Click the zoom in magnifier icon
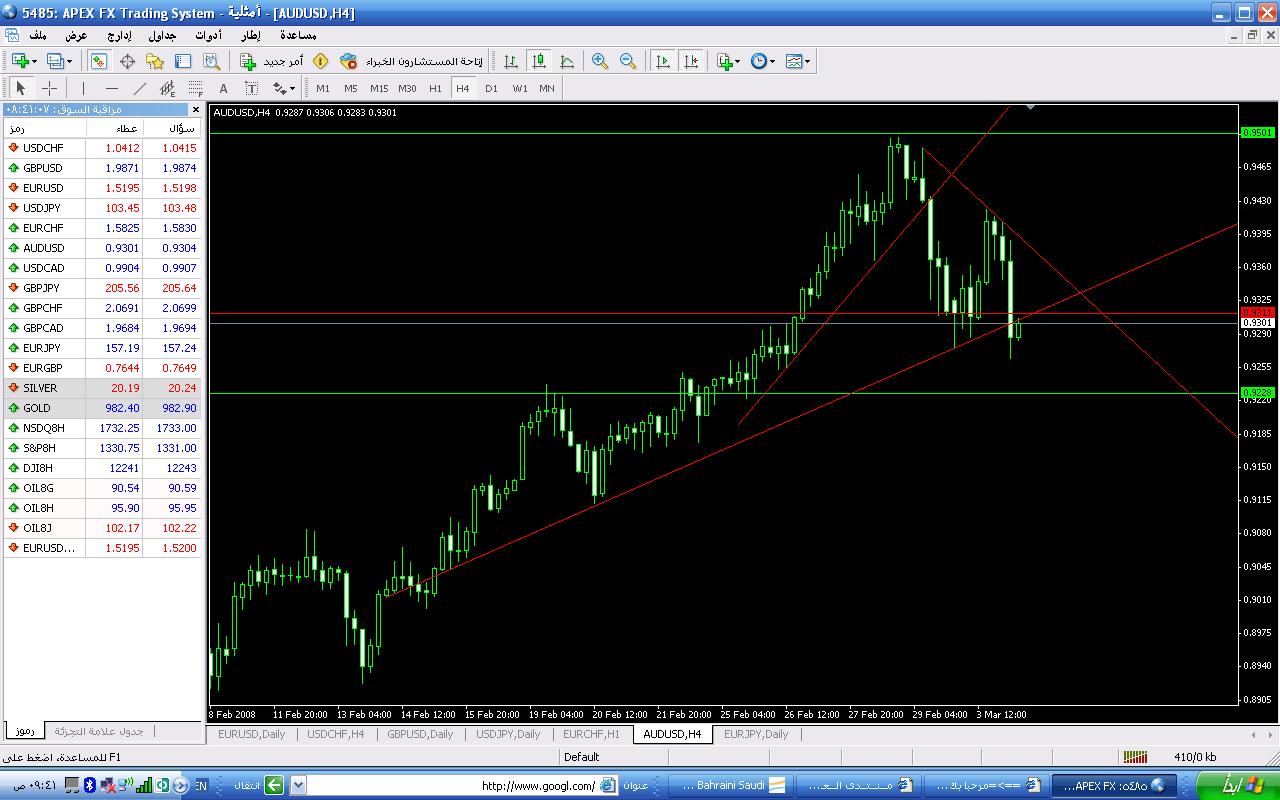The image size is (1280, 800). tap(600, 61)
